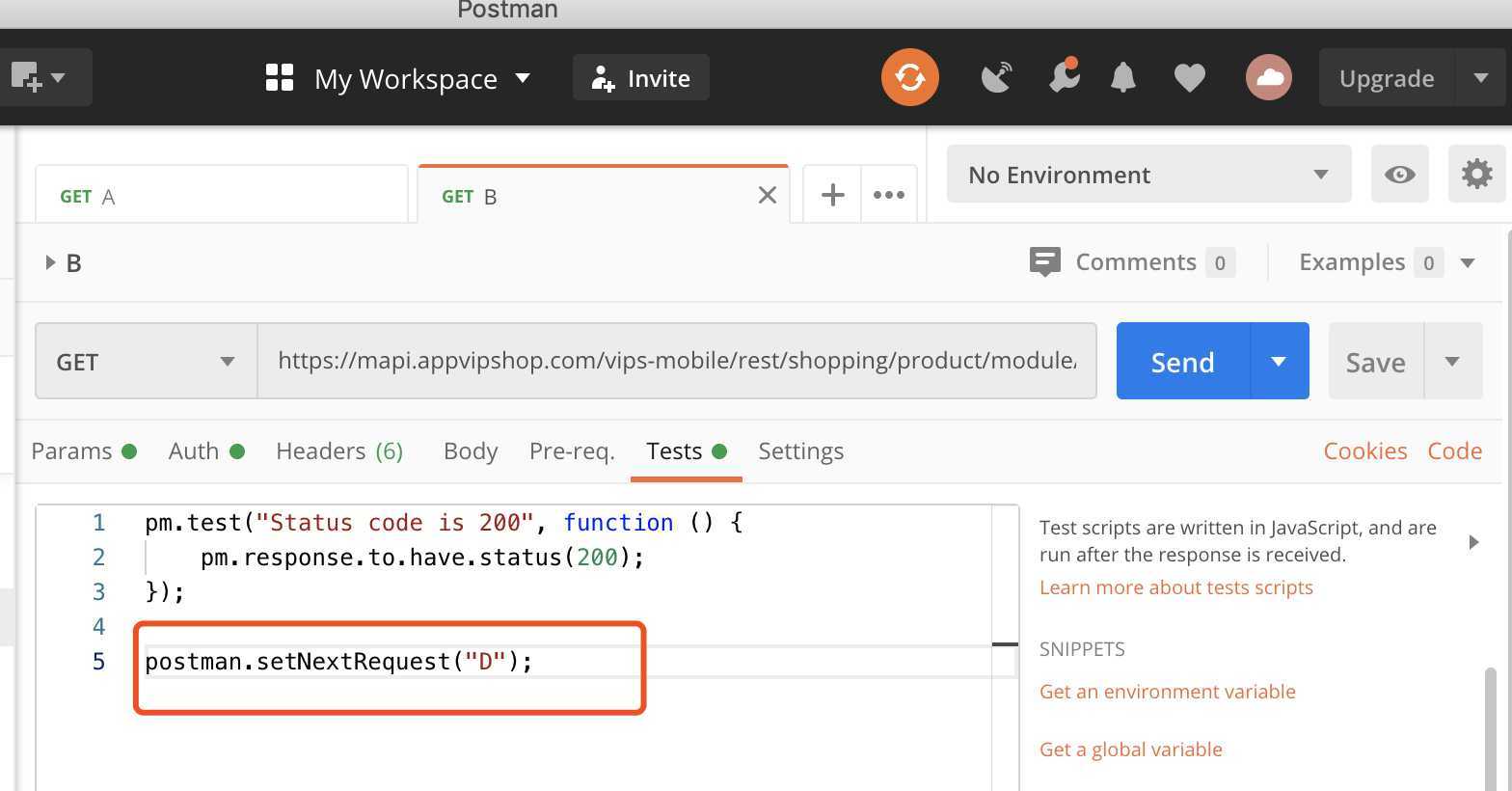Screen dimensions: 1512x791
Task: Click the workspace grid icon
Action: click(x=280, y=77)
